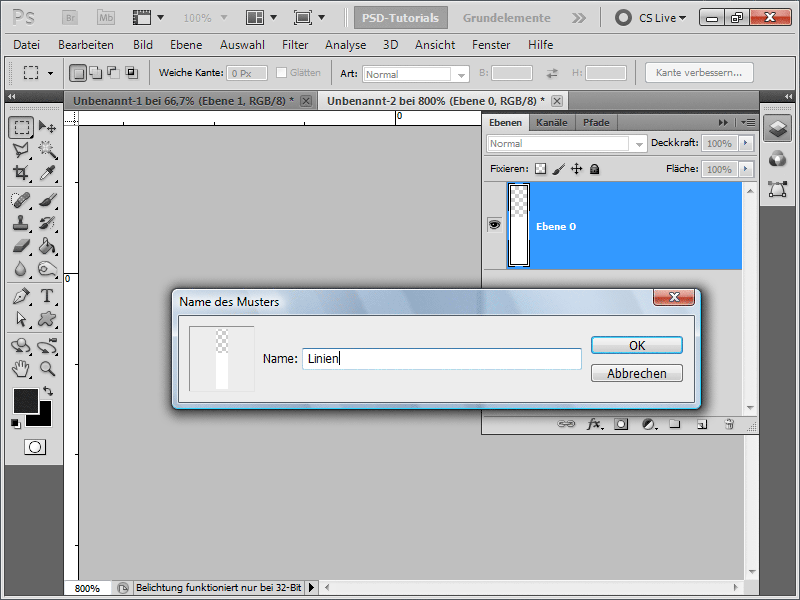Screen dimensions: 800x600
Task: Open the Ebene menu
Action: pos(186,45)
